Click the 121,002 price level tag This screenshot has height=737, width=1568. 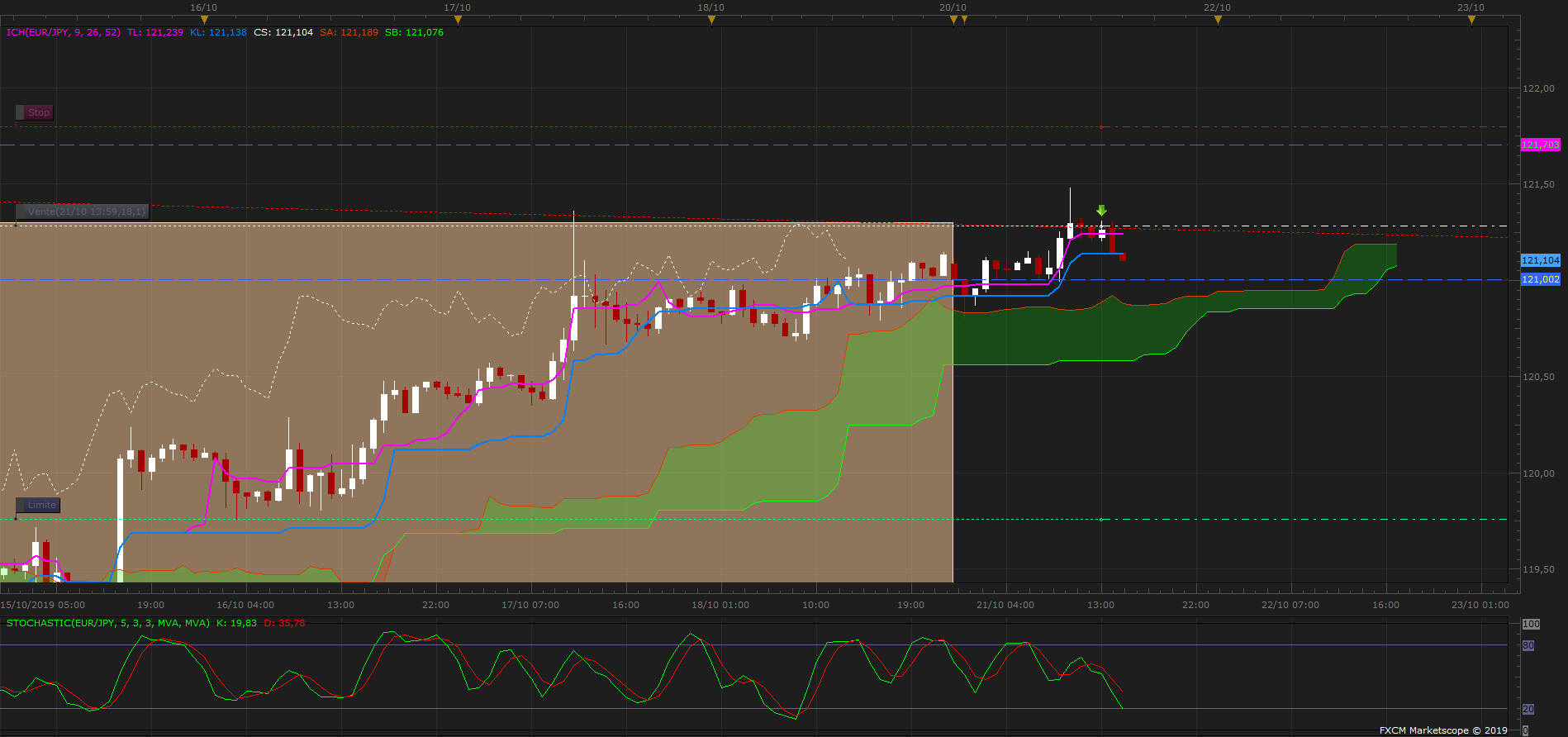1541,279
